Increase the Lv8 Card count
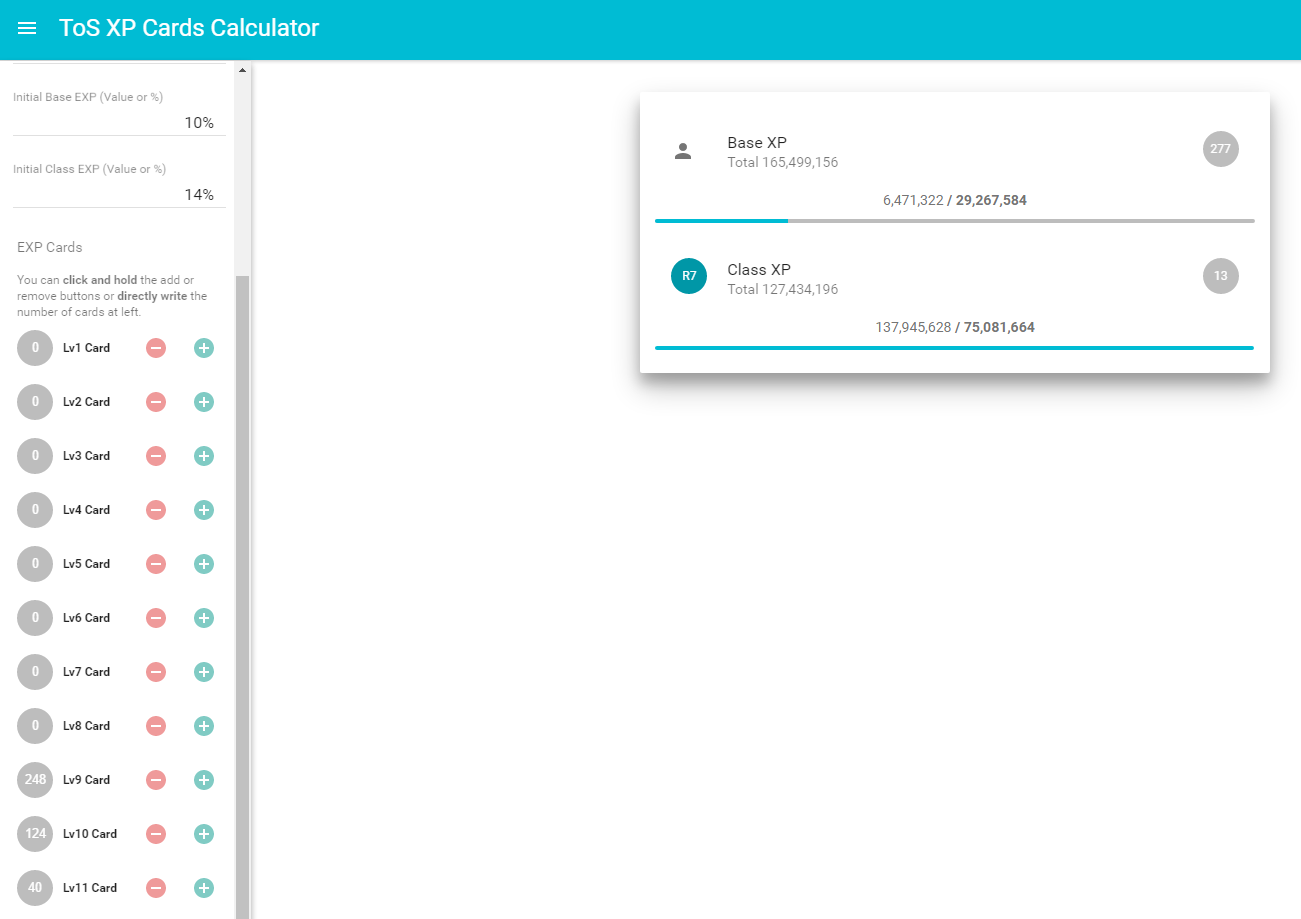Image resolution: width=1301 pixels, height=919 pixels. (x=204, y=726)
